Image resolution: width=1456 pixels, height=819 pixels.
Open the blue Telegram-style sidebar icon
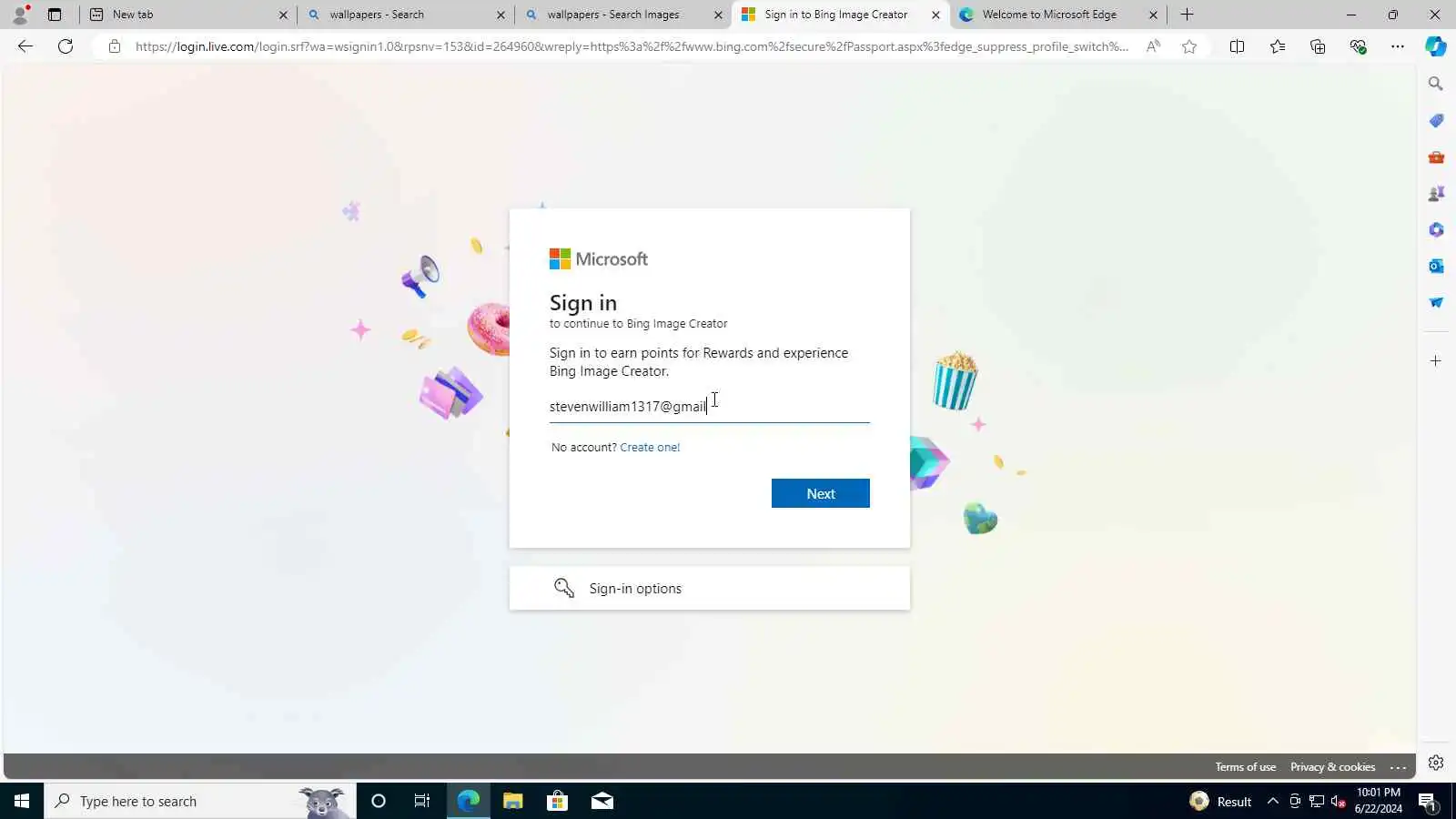(1436, 302)
